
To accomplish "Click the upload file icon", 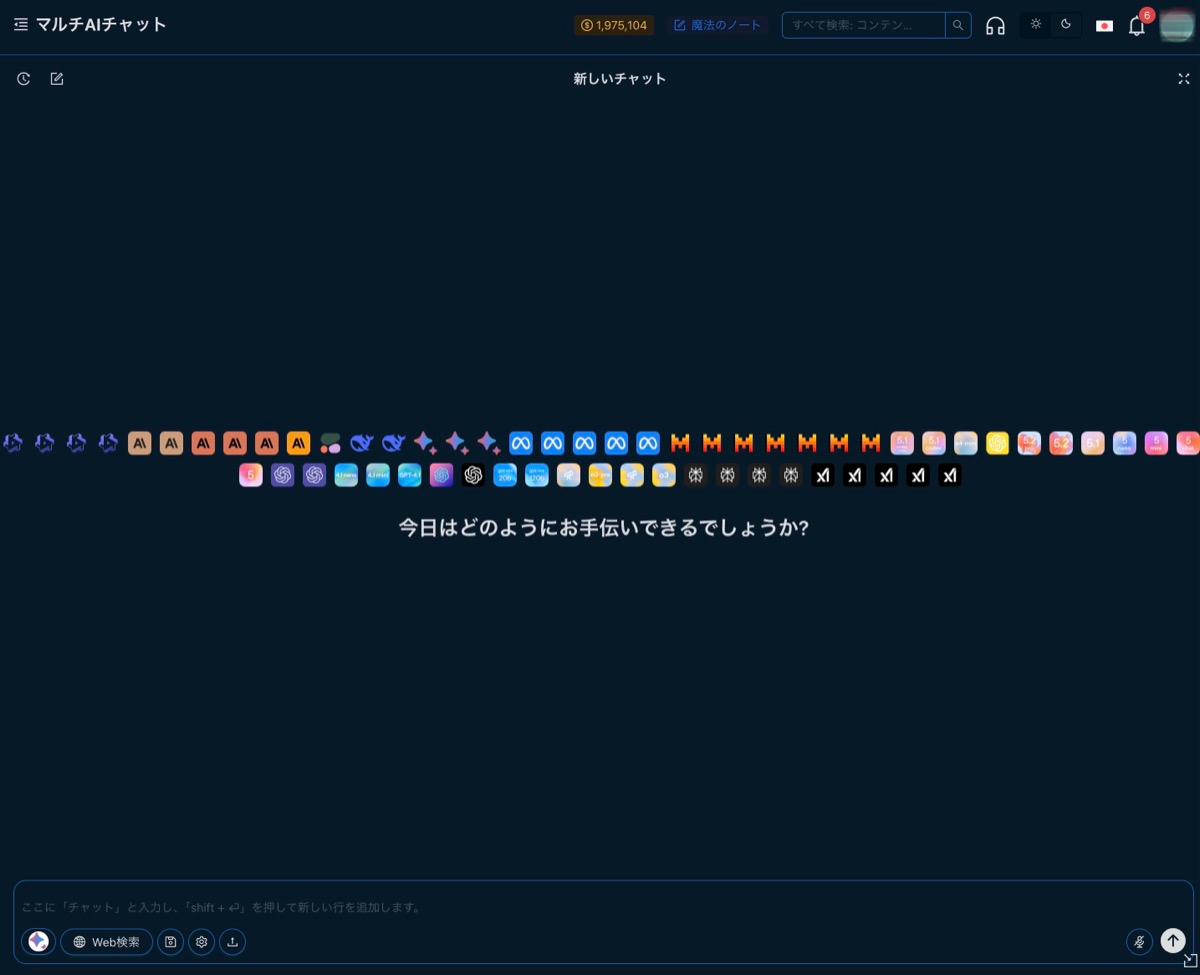I will point(233,942).
